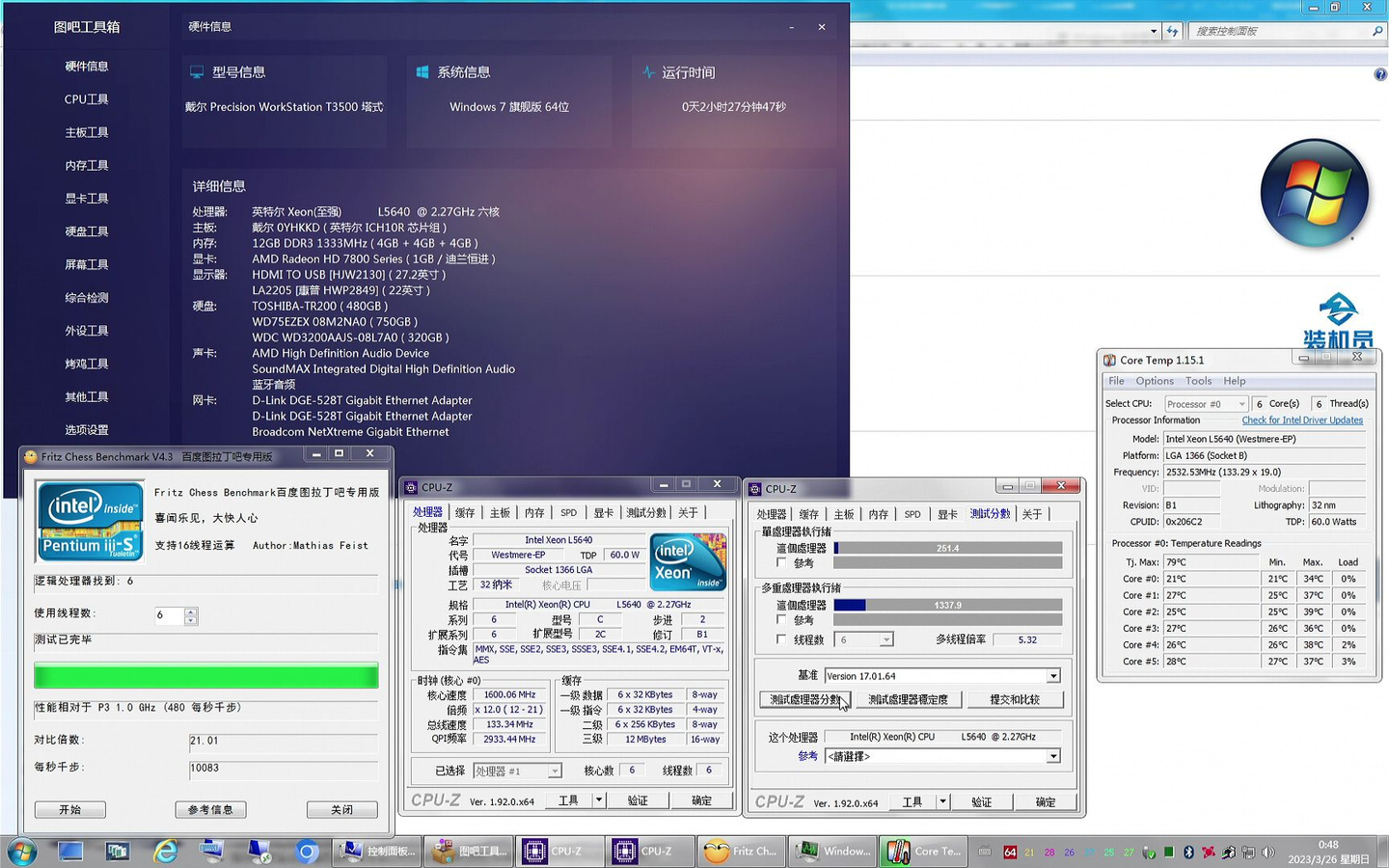This screenshot has width=1389, height=868.
Task: Click a CPU-Z icon on the taskbar
Action: tap(559, 852)
